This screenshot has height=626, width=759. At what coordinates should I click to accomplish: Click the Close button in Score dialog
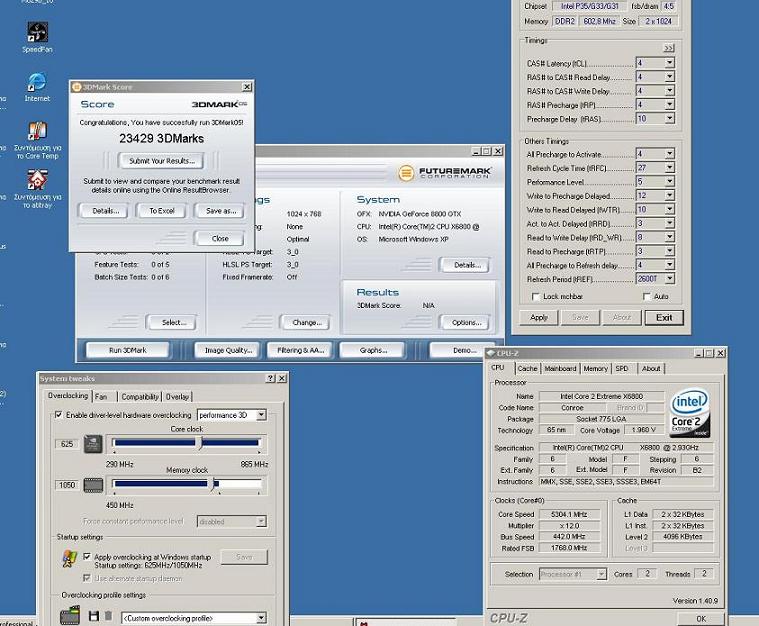pos(220,238)
